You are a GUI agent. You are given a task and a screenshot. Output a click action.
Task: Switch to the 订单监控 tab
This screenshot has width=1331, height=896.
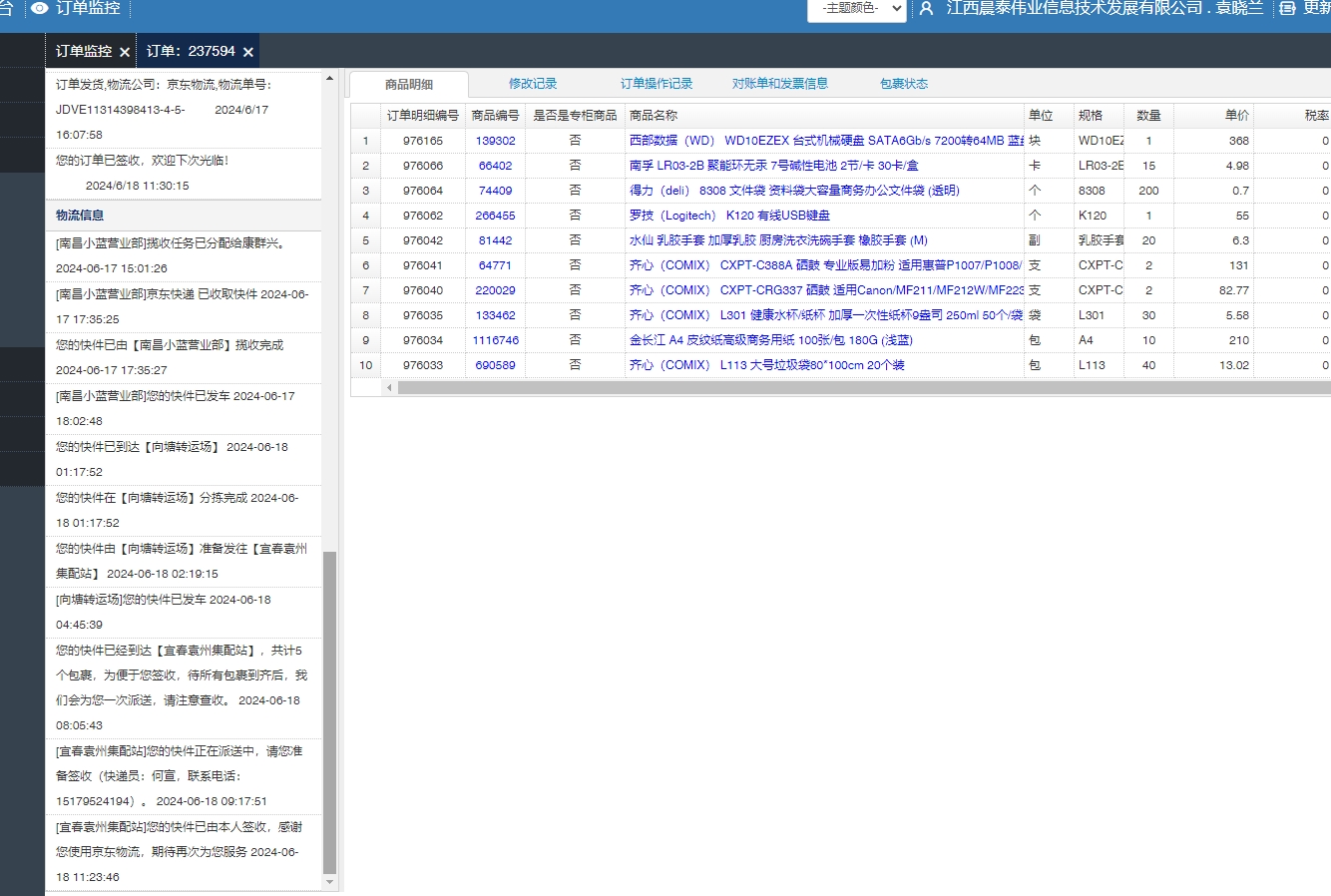click(x=84, y=51)
